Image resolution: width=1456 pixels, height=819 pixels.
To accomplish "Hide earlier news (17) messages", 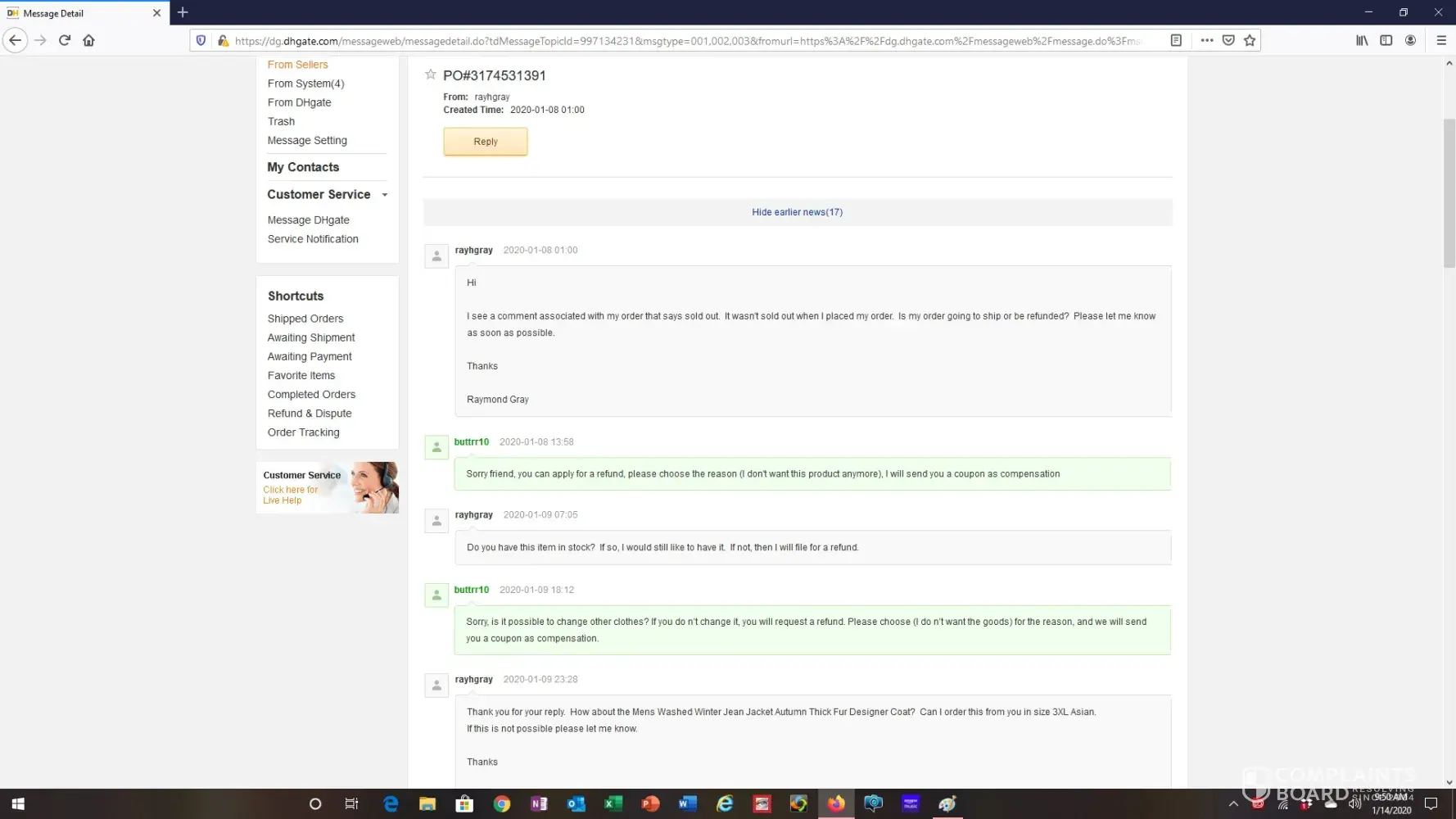I will pos(797,212).
